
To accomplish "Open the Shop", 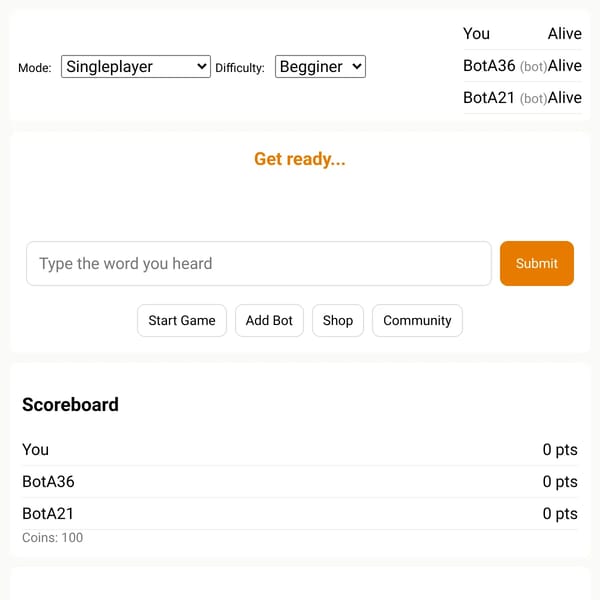I will point(338,320).
